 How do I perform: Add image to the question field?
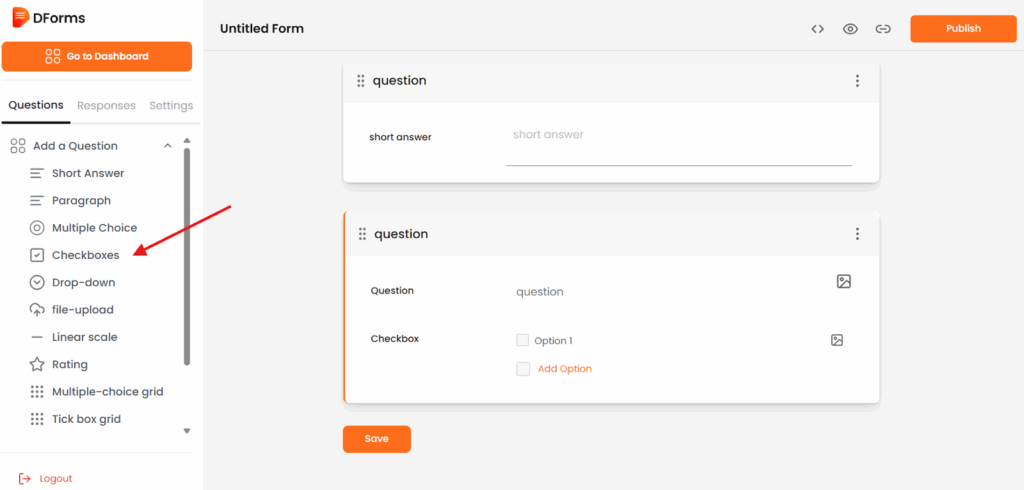tap(844, 282)
